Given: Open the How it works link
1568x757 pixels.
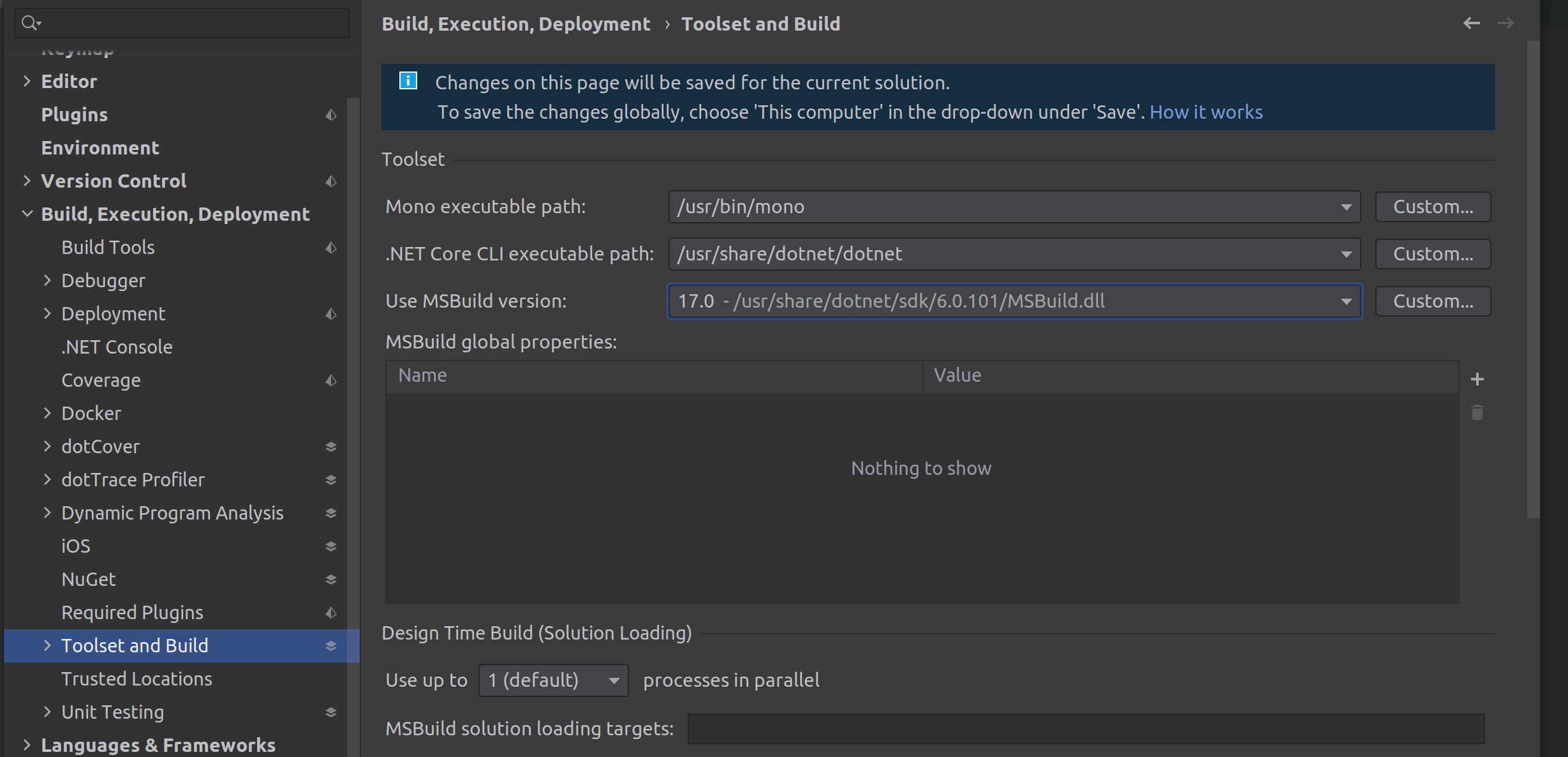Looking at the screenshot, I should [x=1206, y=112].
